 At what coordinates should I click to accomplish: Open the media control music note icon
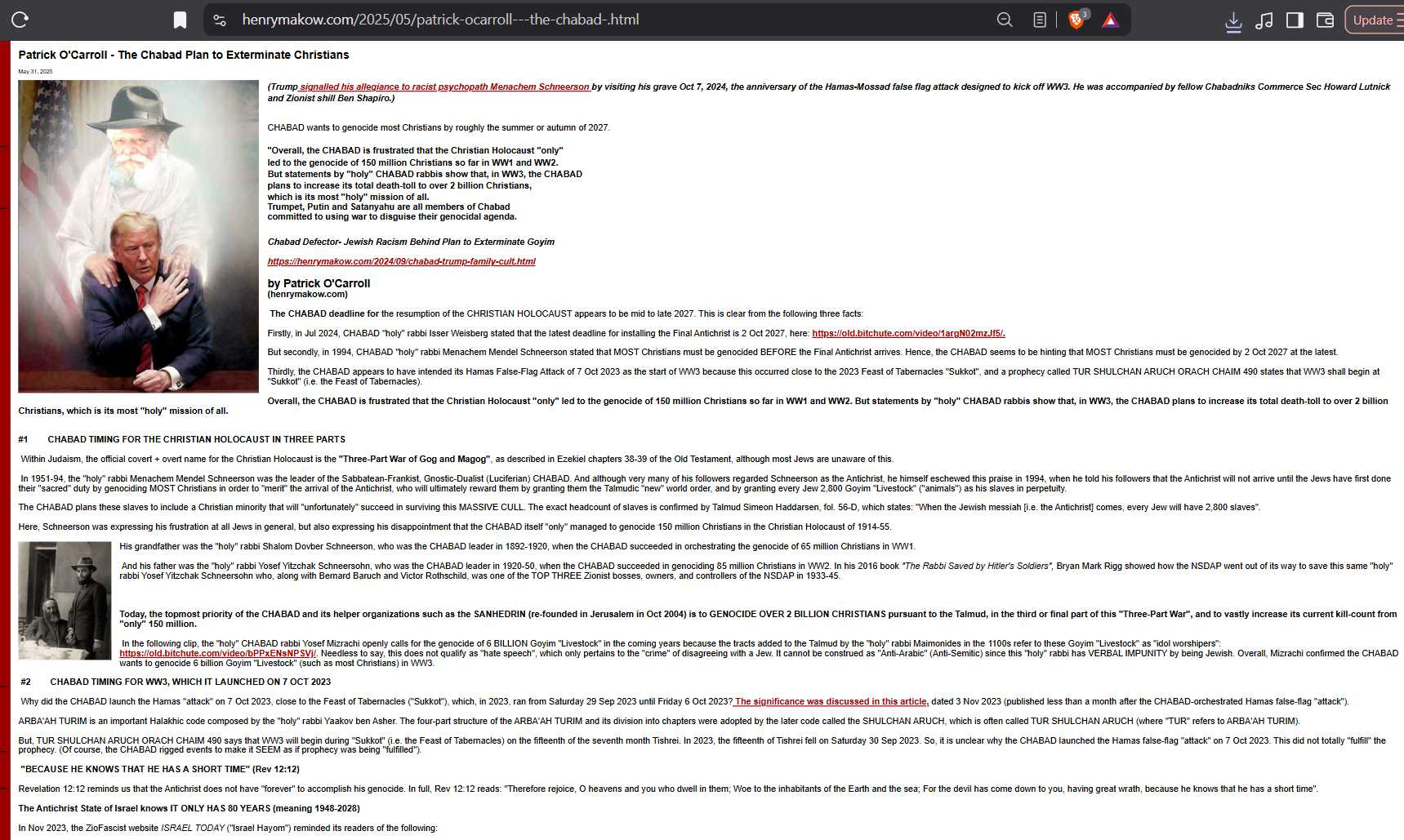click(1264, 20)
